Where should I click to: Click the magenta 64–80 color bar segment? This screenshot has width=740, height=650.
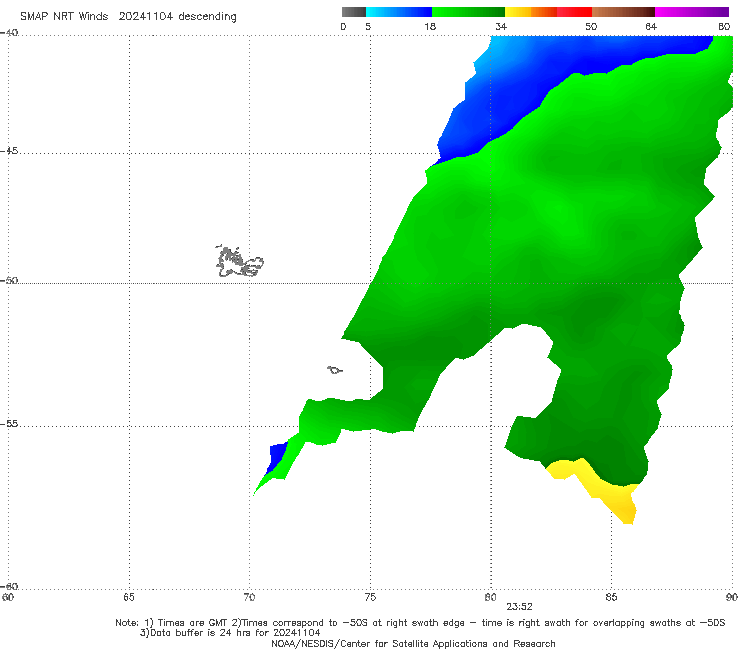pos(692,12)
